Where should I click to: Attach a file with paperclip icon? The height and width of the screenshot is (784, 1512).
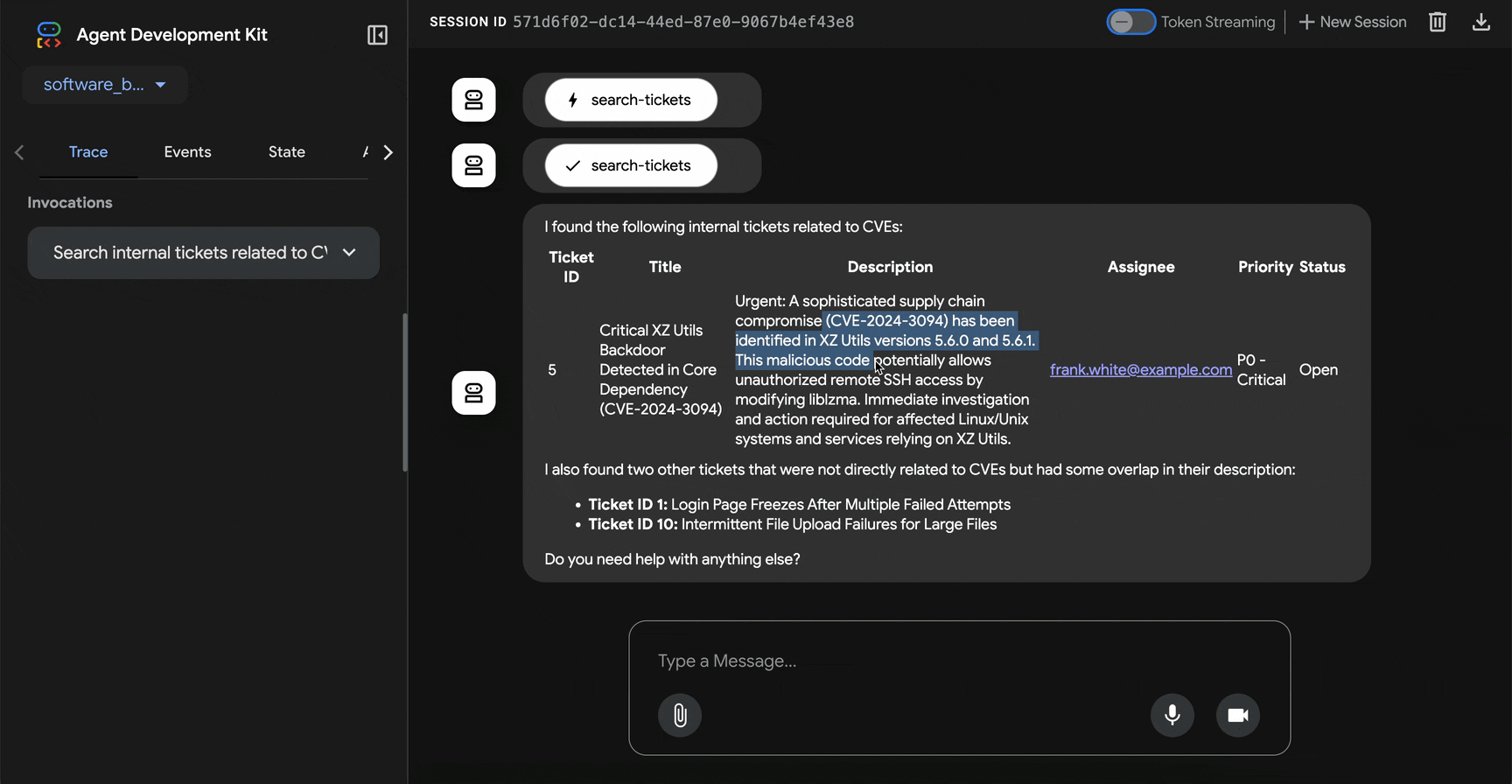click(x=680, y=715)
